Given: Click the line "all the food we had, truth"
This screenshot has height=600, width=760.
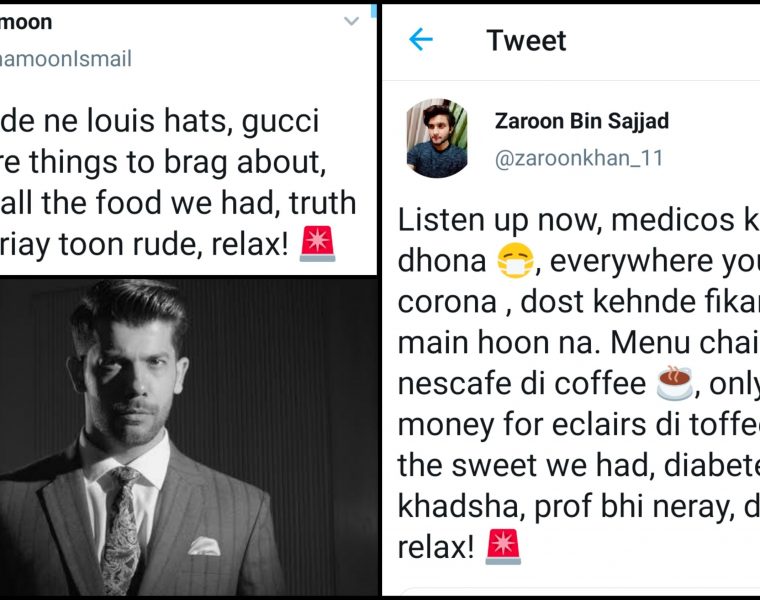Looking at the screenshot, I should (x=178, y=203).
